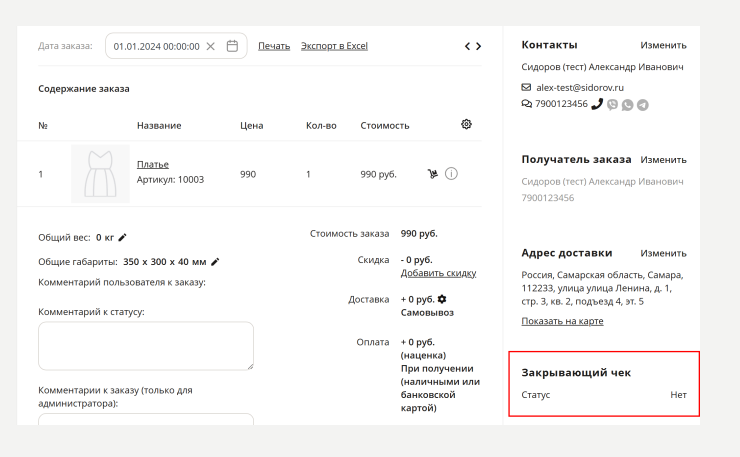Call customer via the phone handset icon

[x=597, y=104]
